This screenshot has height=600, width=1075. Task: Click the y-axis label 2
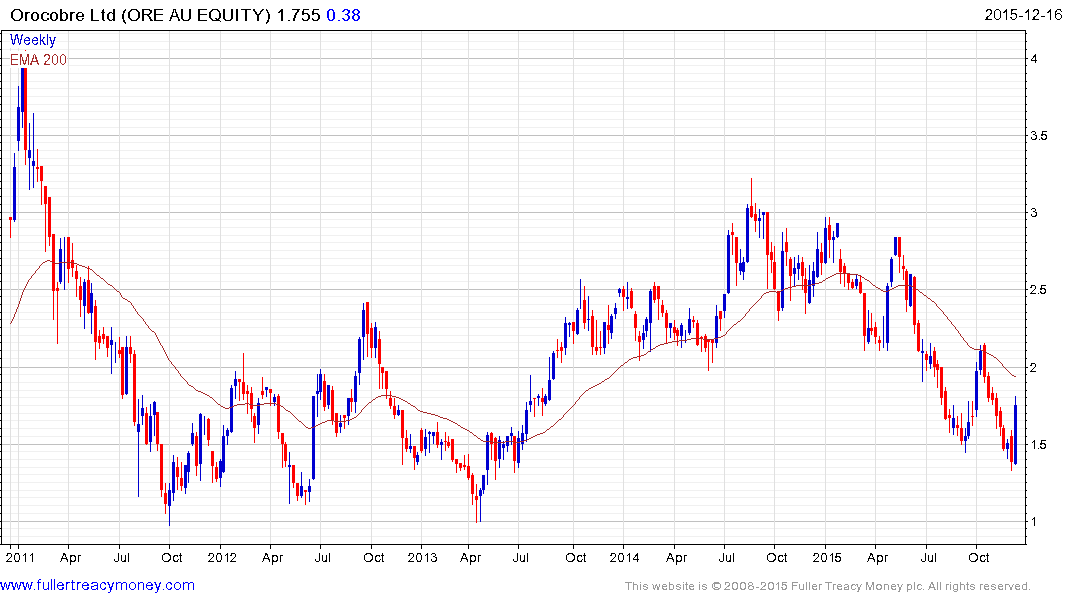pos(1034,368)
